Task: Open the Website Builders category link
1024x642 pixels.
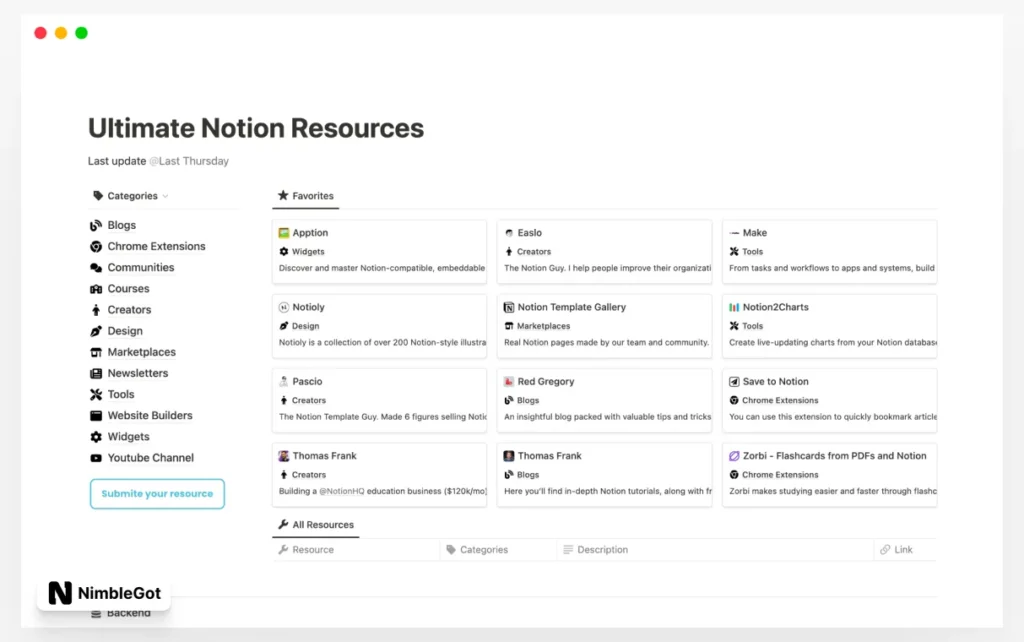Action: click(150, 415)
